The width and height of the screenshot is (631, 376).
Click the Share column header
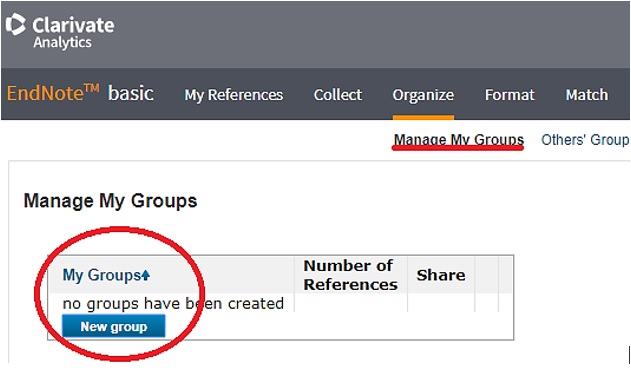[x=441, y=275]
